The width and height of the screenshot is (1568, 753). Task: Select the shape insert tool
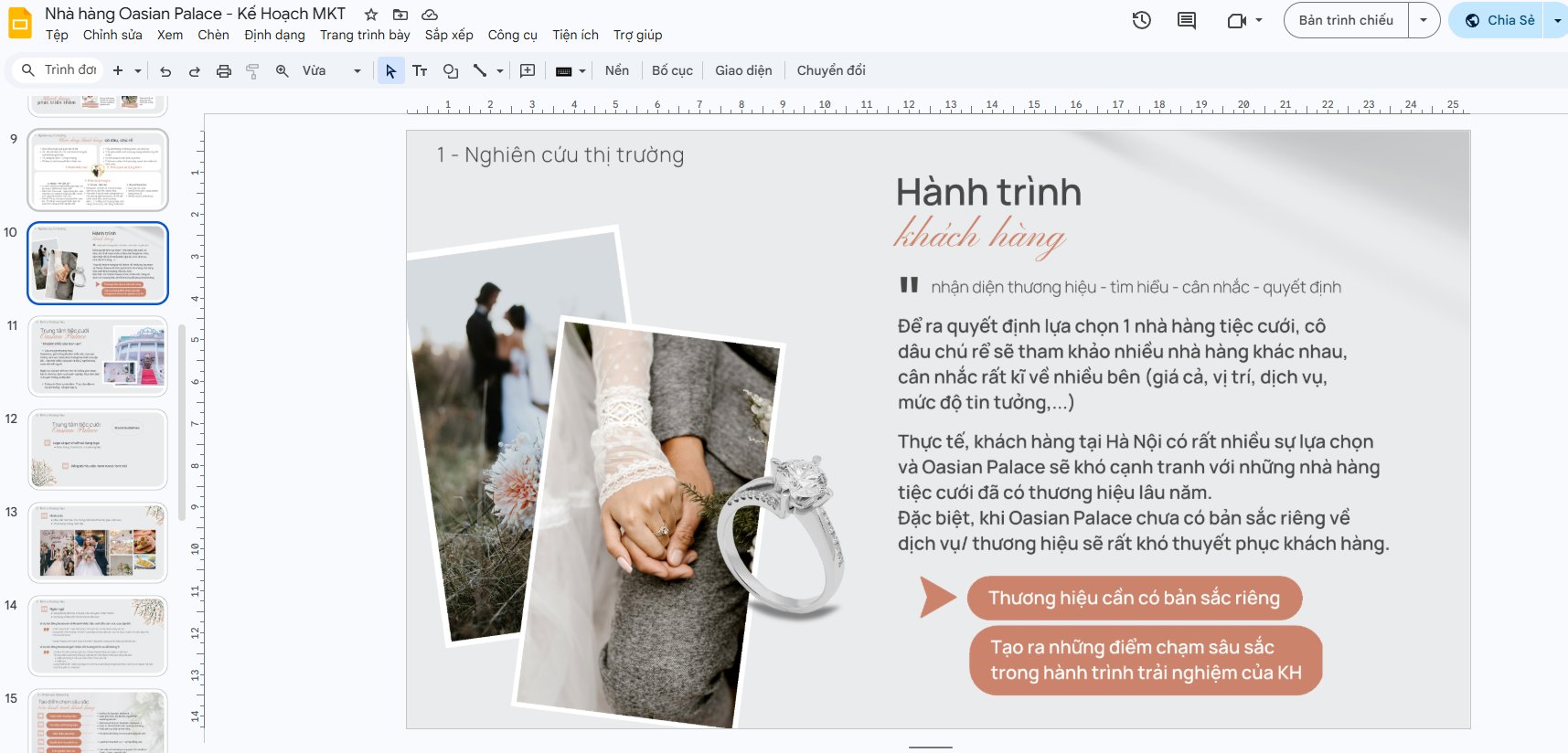[451, 70]
